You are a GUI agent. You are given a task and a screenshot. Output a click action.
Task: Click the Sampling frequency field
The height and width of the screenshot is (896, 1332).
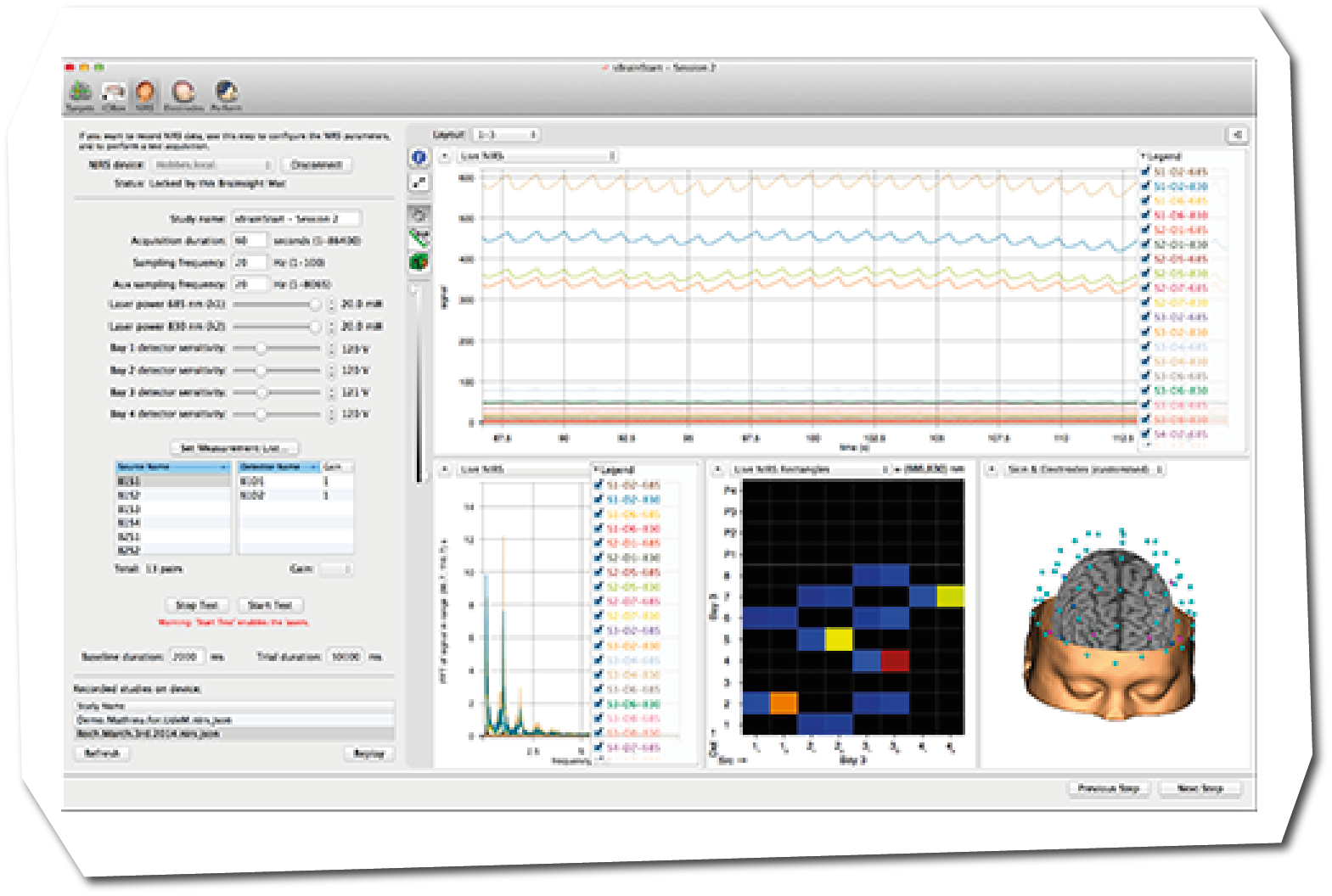(x=250, y=262)
